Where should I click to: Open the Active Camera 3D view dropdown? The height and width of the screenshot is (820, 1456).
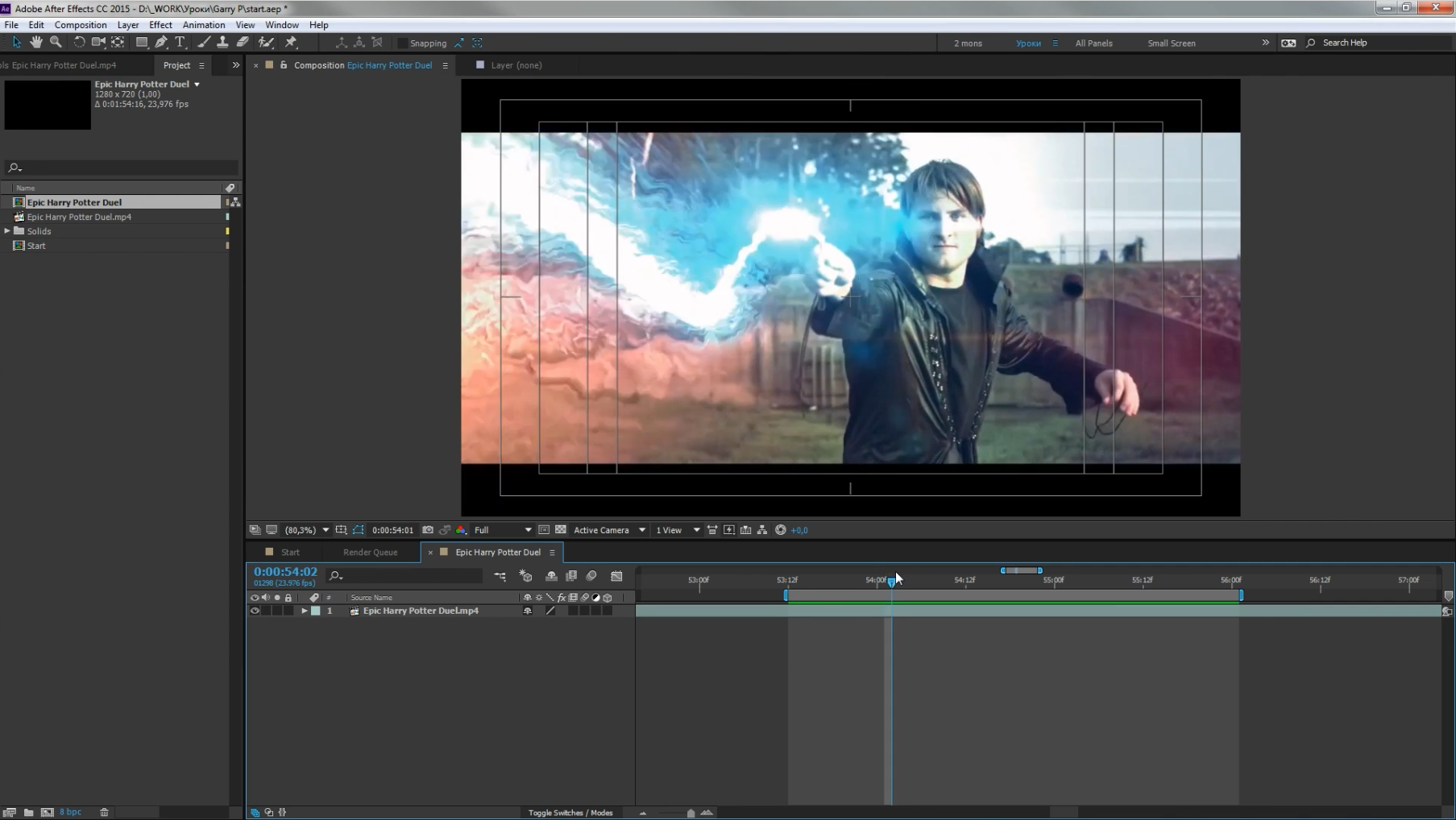(609, 530)
